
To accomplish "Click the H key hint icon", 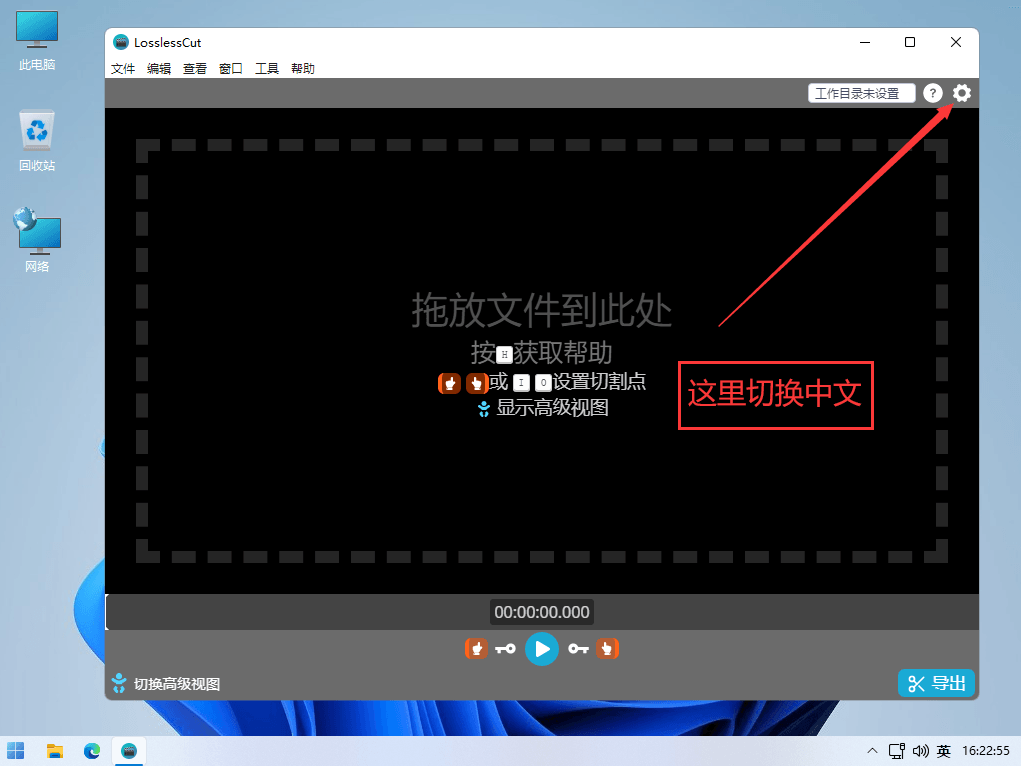I will tap(504, 355).
